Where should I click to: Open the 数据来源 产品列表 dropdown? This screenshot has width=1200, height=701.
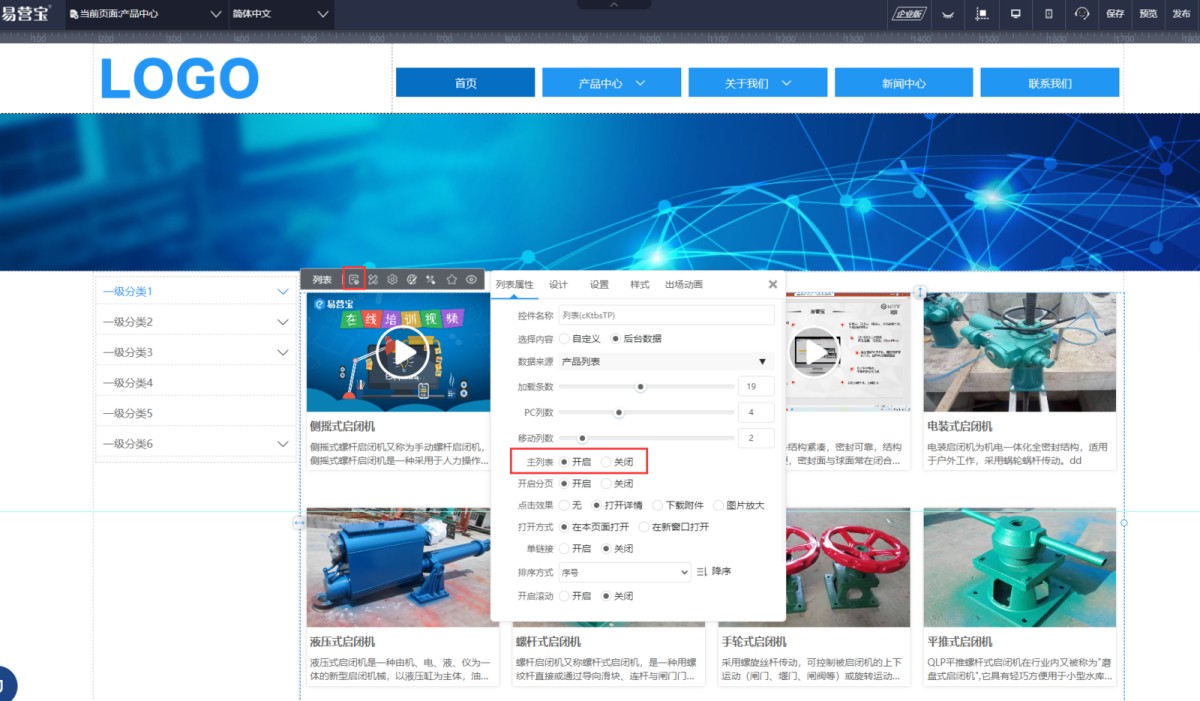(x=666, y=361)
